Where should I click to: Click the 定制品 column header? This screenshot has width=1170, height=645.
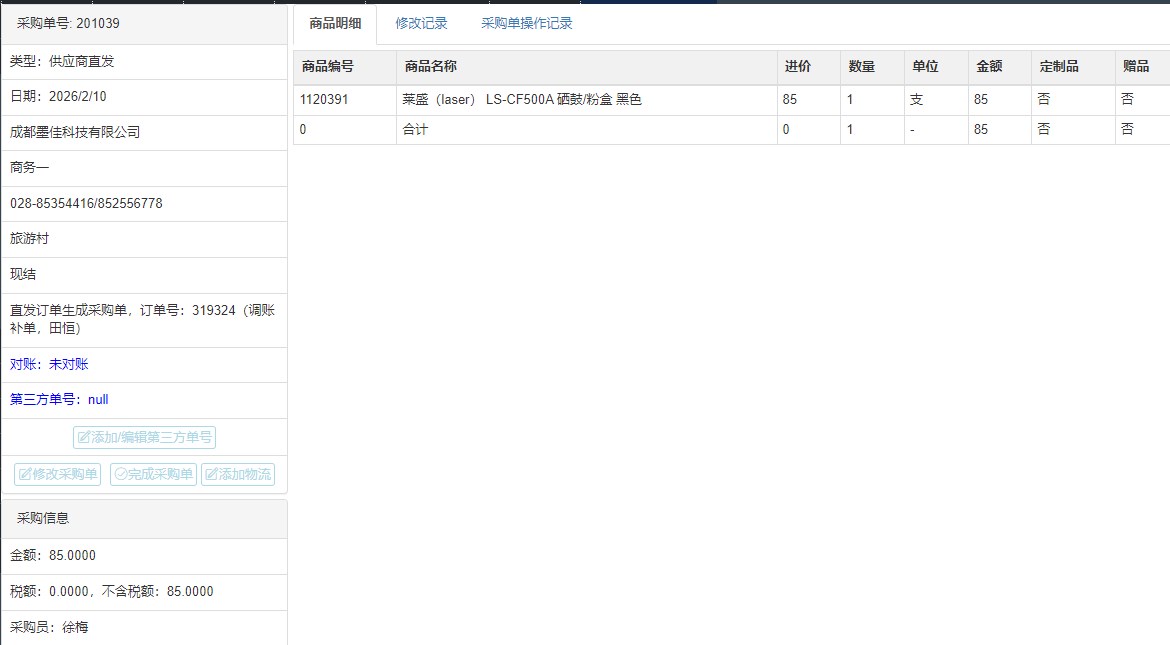1059,67
